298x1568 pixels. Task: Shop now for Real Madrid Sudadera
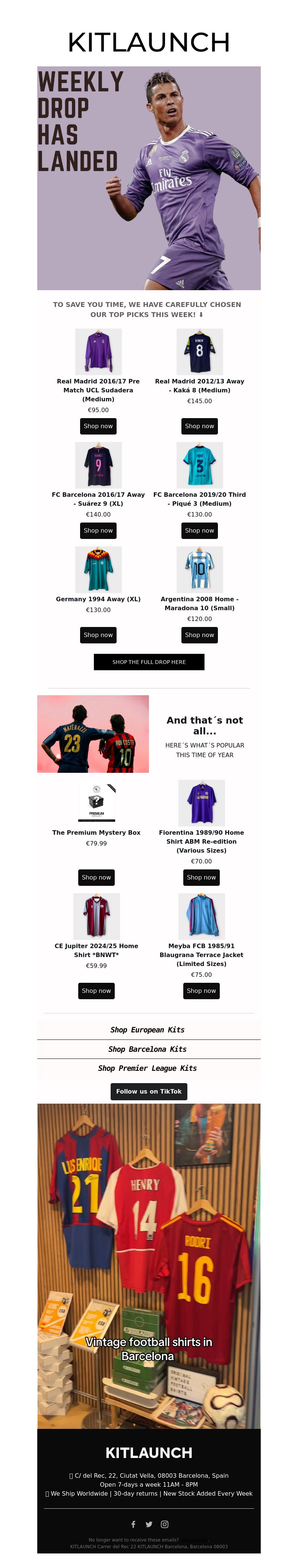click(x=98, y=426)
